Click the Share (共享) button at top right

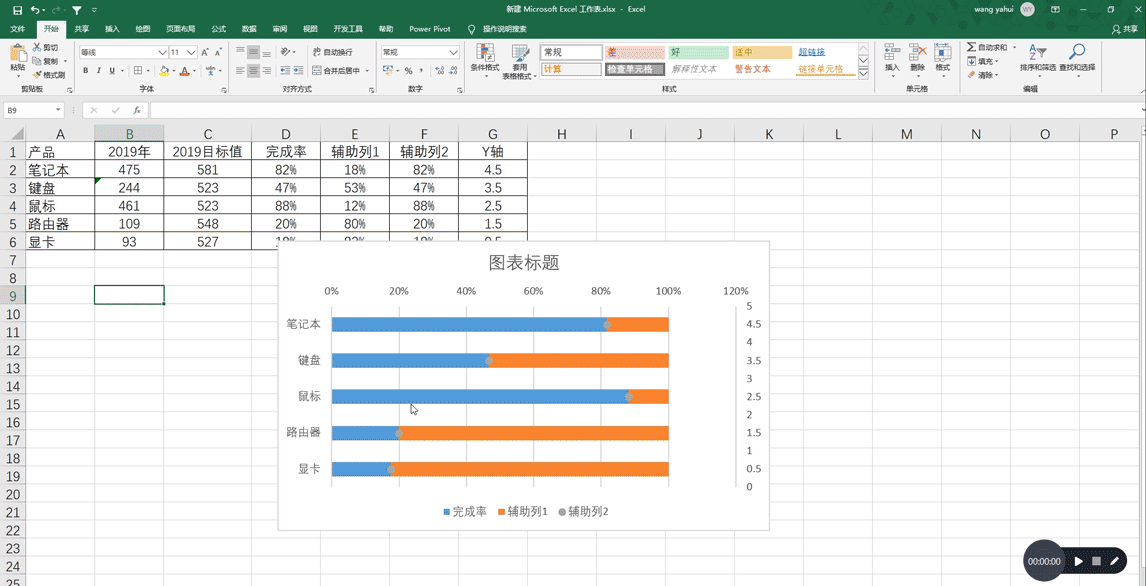click(x=1126, y=29)
